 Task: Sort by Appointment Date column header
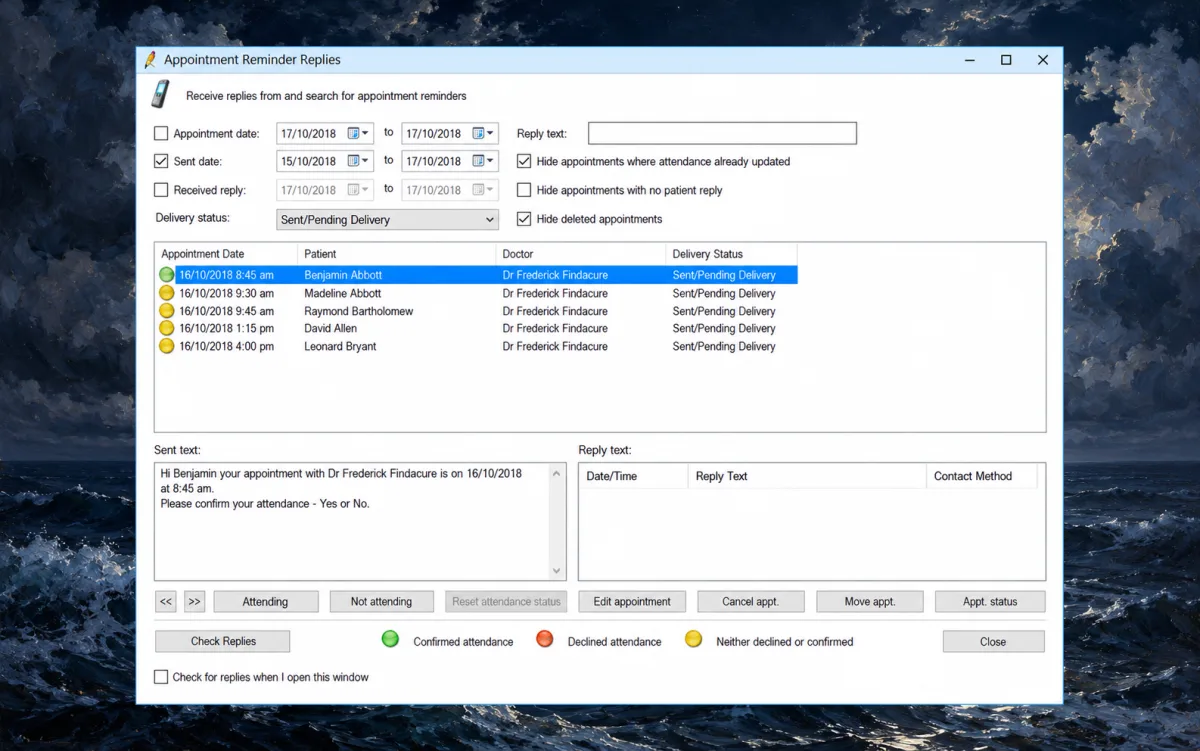pyautogui.click(x=226, y=254)
